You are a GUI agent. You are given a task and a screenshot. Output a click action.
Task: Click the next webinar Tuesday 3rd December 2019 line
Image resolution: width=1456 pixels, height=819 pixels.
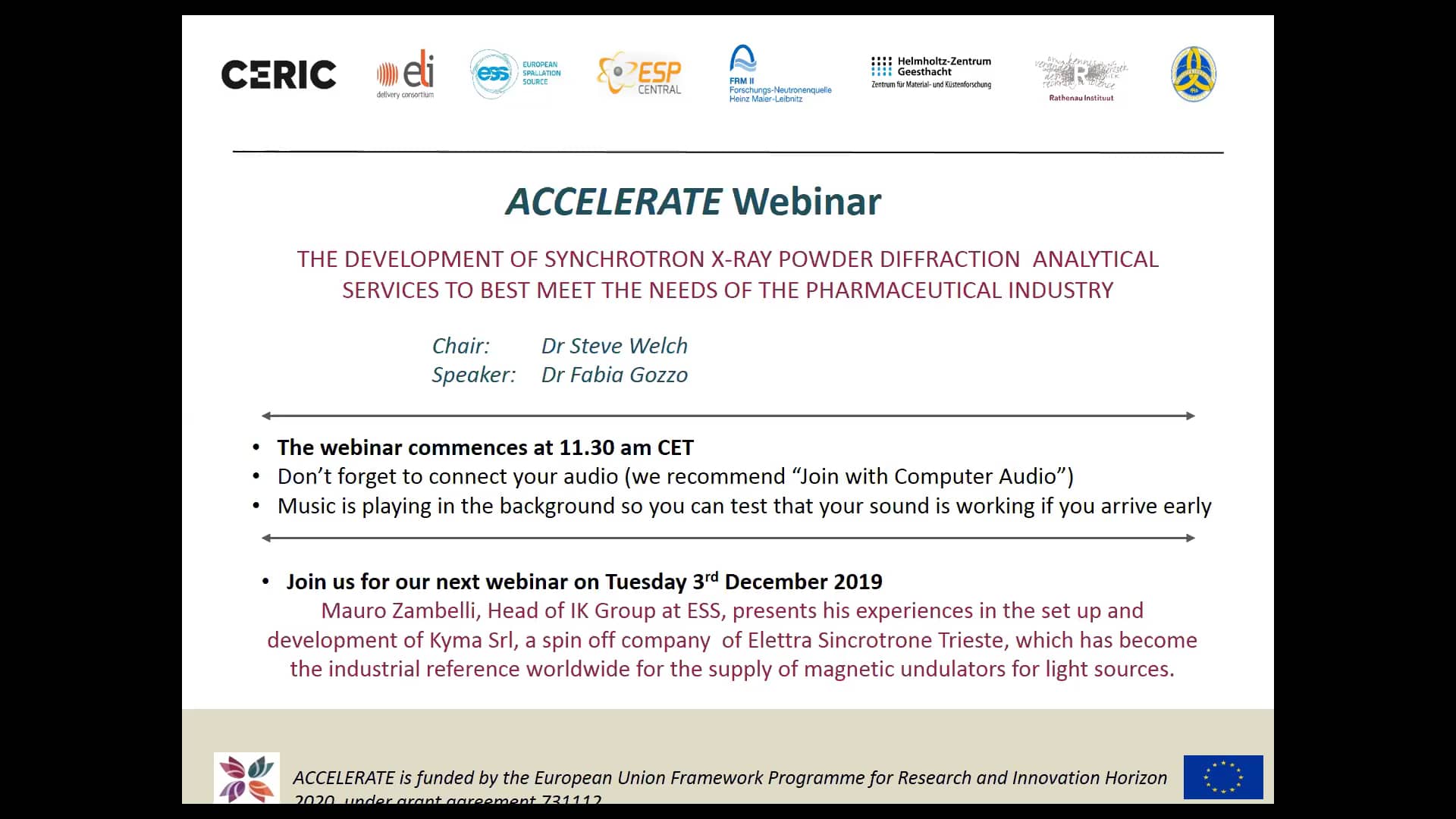(x=584, y=582)
